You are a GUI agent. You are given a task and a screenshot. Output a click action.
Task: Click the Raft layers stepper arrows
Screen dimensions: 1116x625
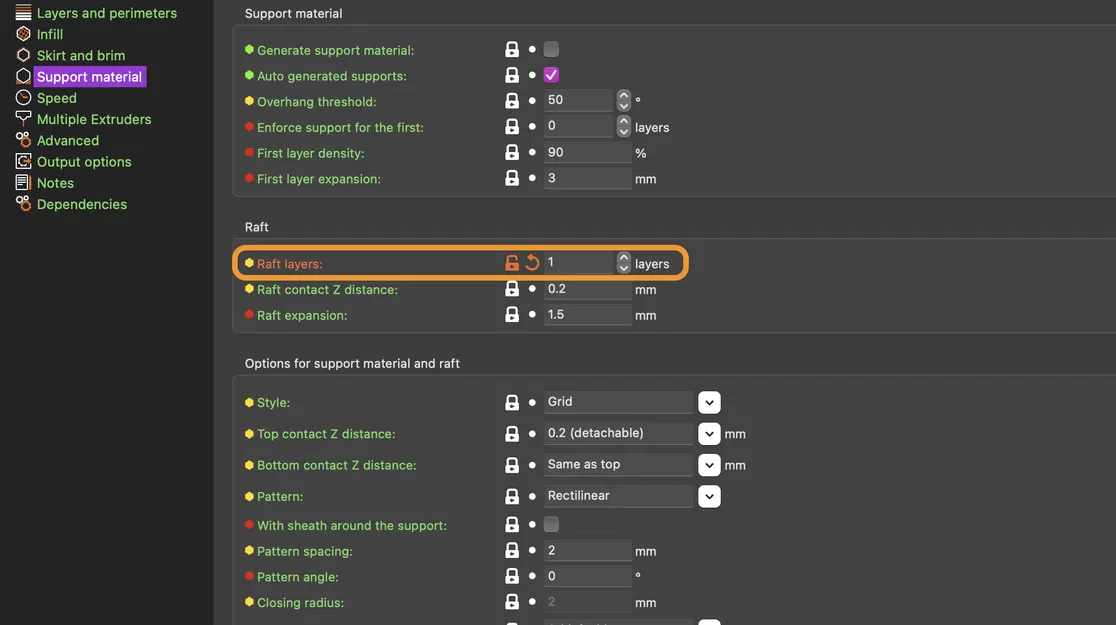(624, 263)
